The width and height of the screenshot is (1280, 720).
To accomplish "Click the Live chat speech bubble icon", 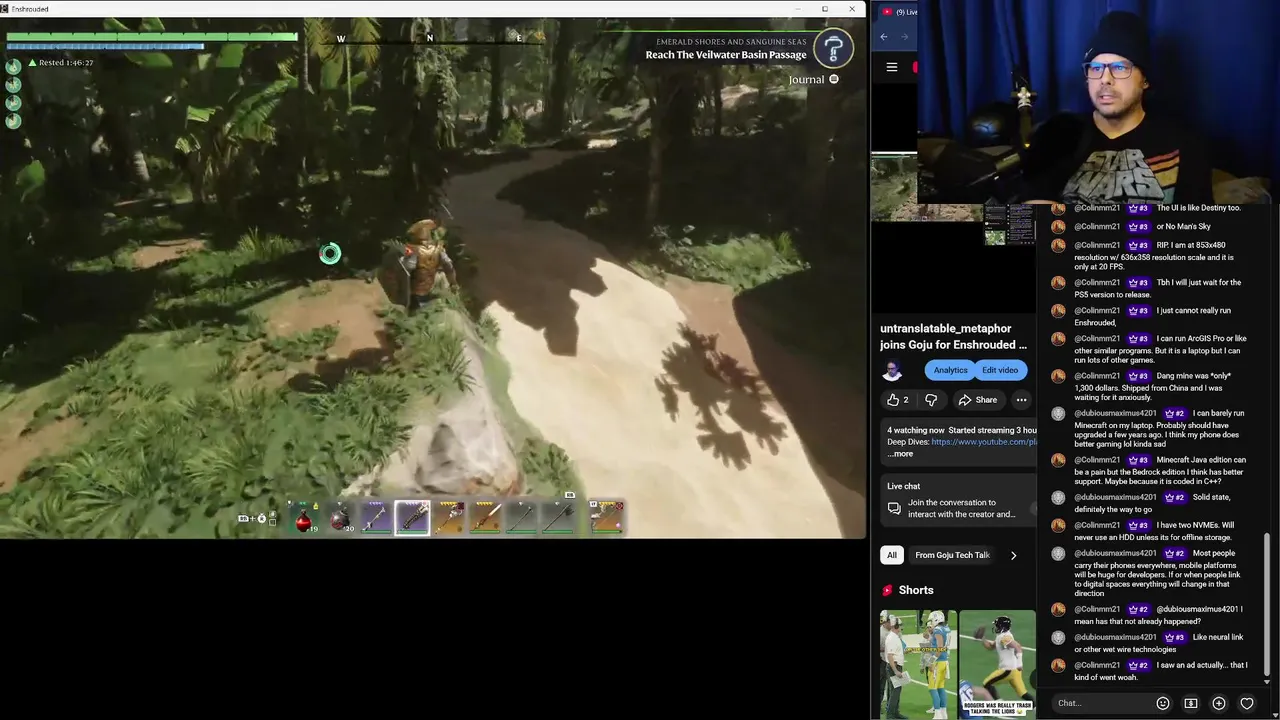I will (x=894, y=509).
